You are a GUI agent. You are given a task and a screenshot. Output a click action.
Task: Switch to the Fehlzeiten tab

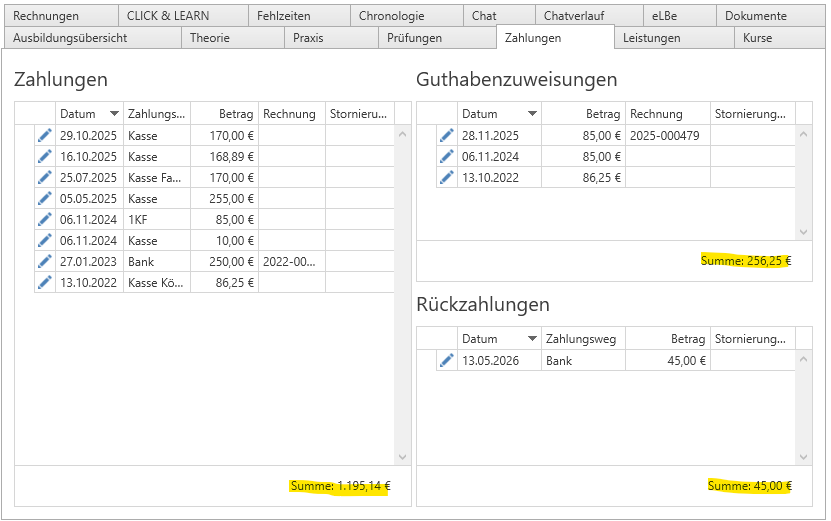299,16
